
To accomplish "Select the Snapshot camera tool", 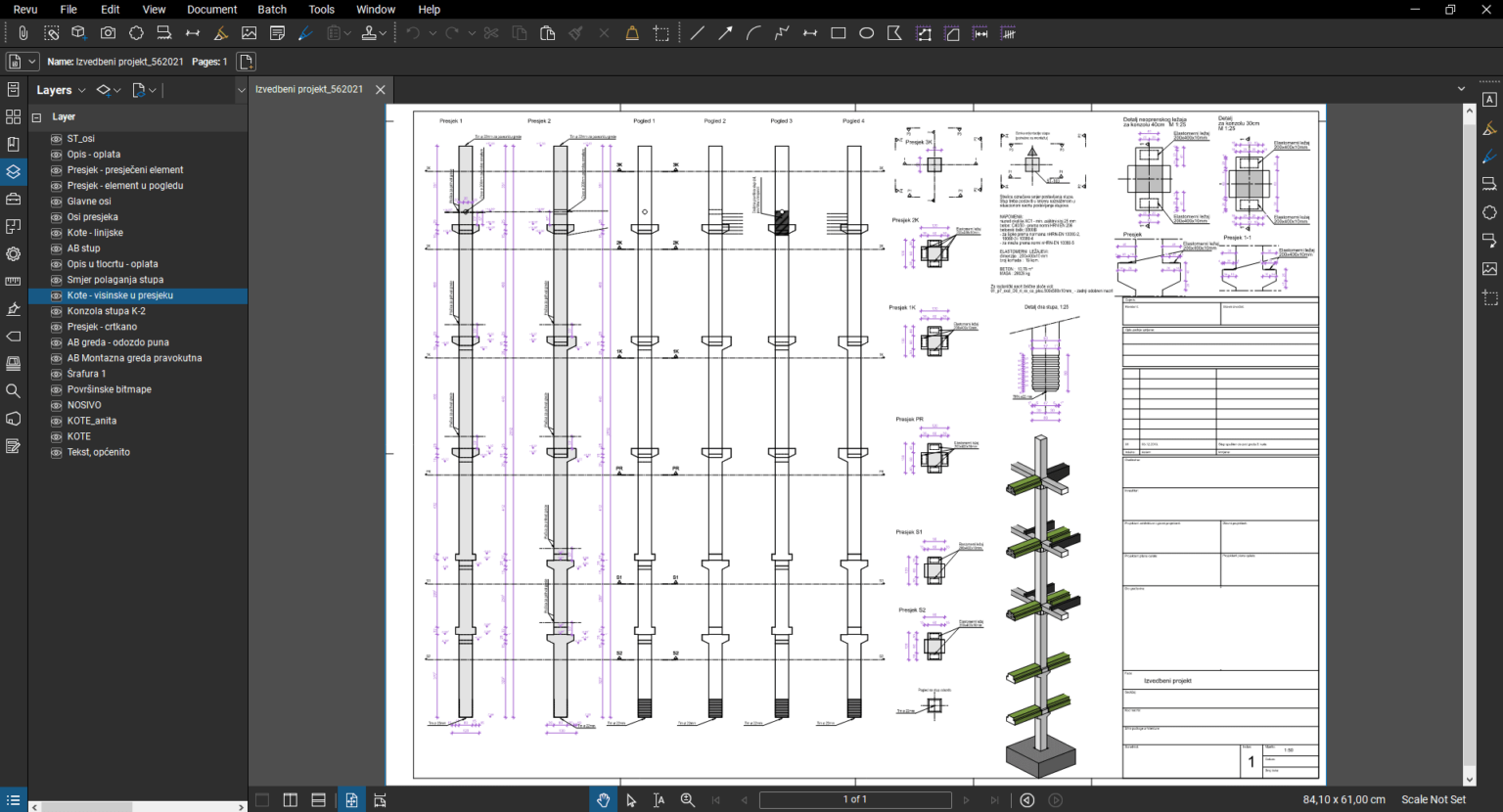I will pyautogui.click(x=108, y=33).
